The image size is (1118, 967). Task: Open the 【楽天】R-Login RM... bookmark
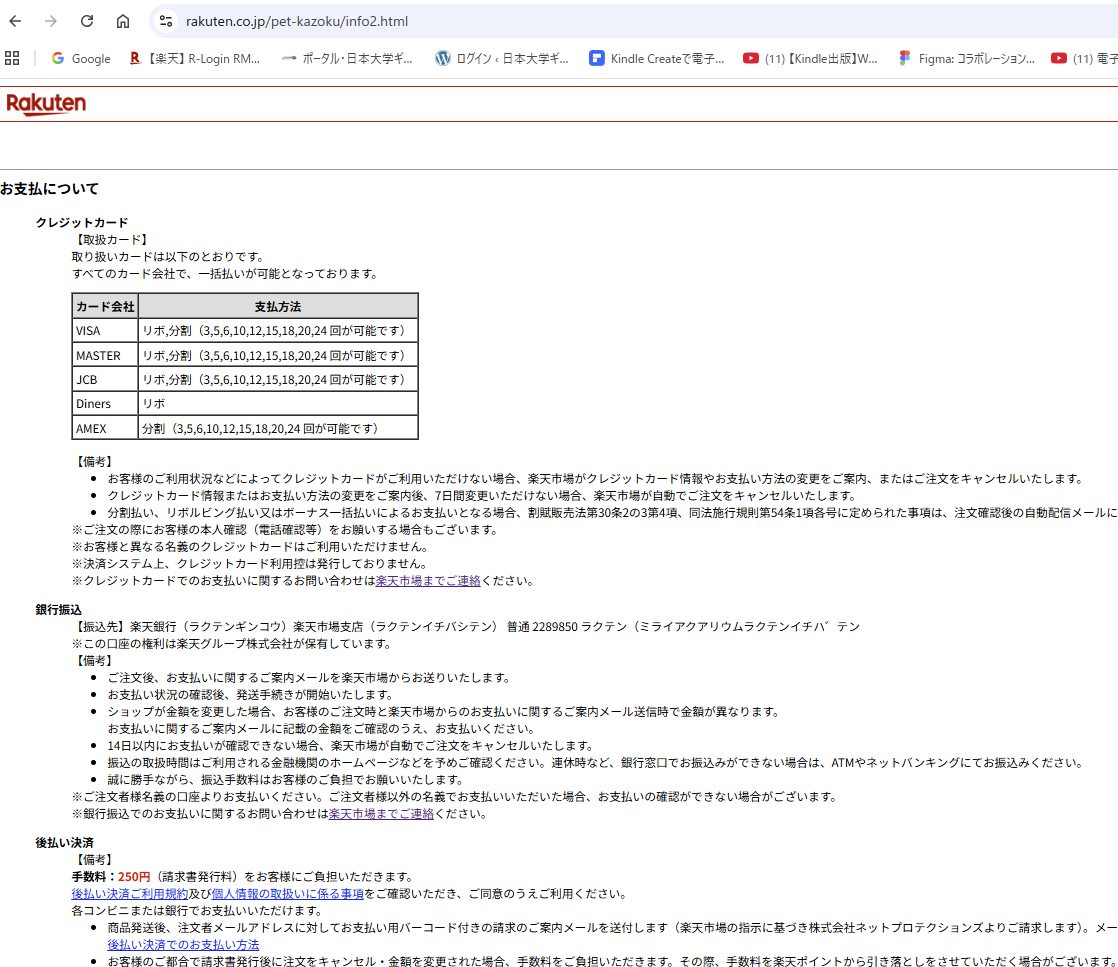point(194,58)
